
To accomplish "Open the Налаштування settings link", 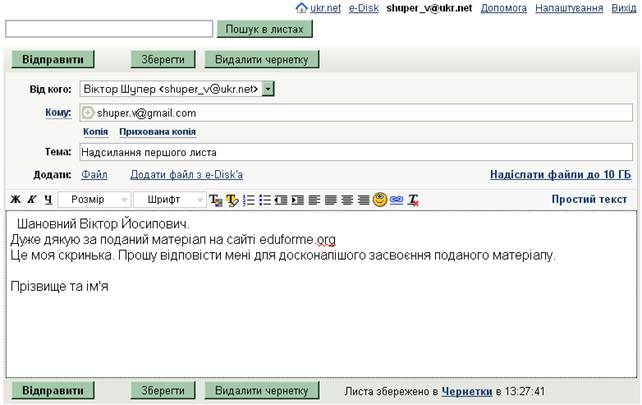I will click(569, 8).
